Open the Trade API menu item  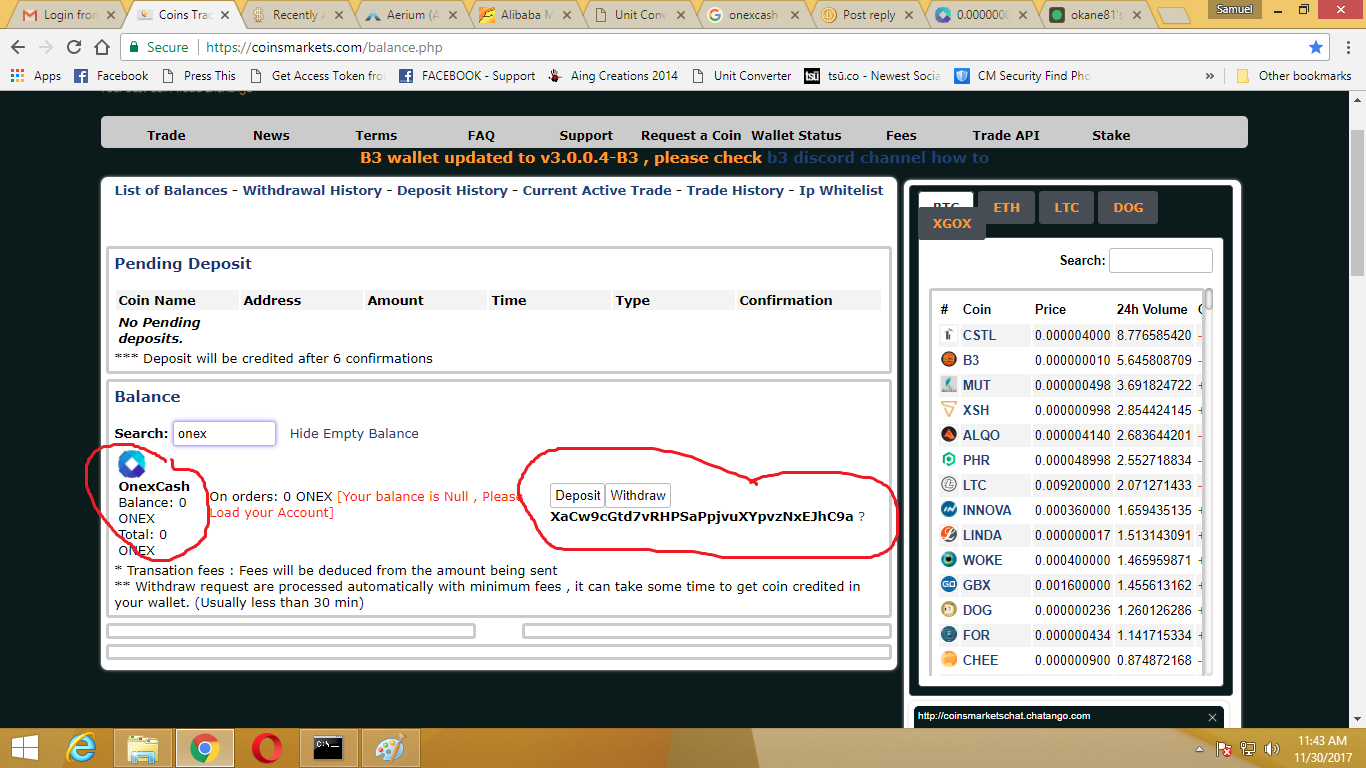1006,135
